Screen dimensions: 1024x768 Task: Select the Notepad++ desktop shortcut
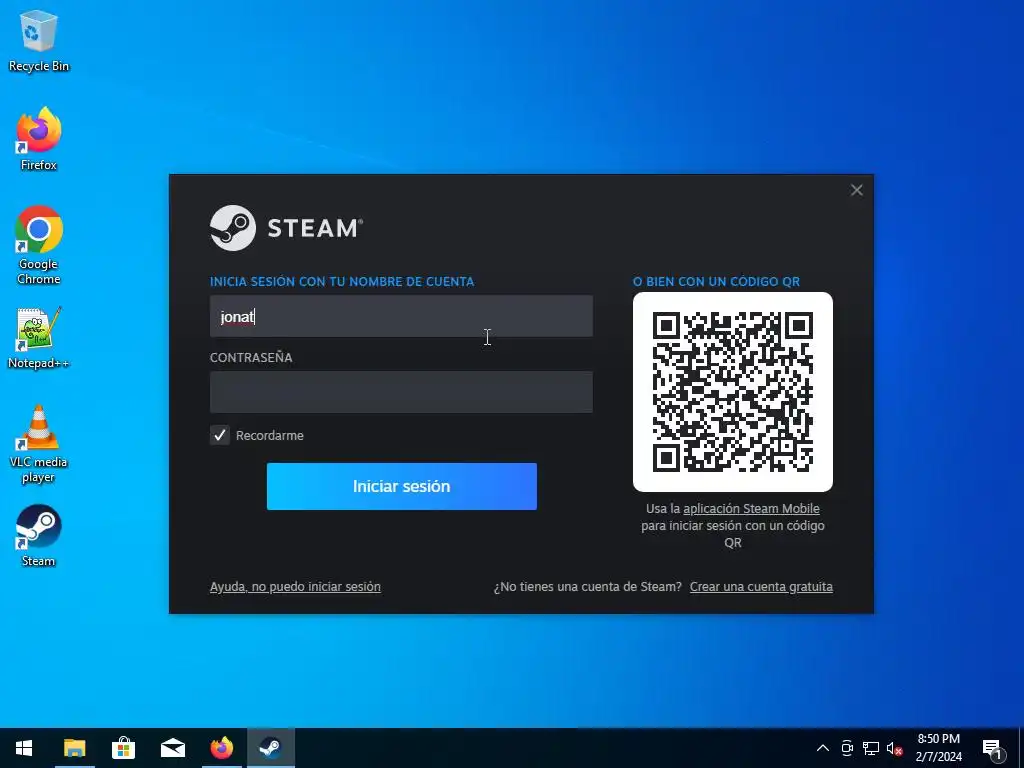[39, 338]
